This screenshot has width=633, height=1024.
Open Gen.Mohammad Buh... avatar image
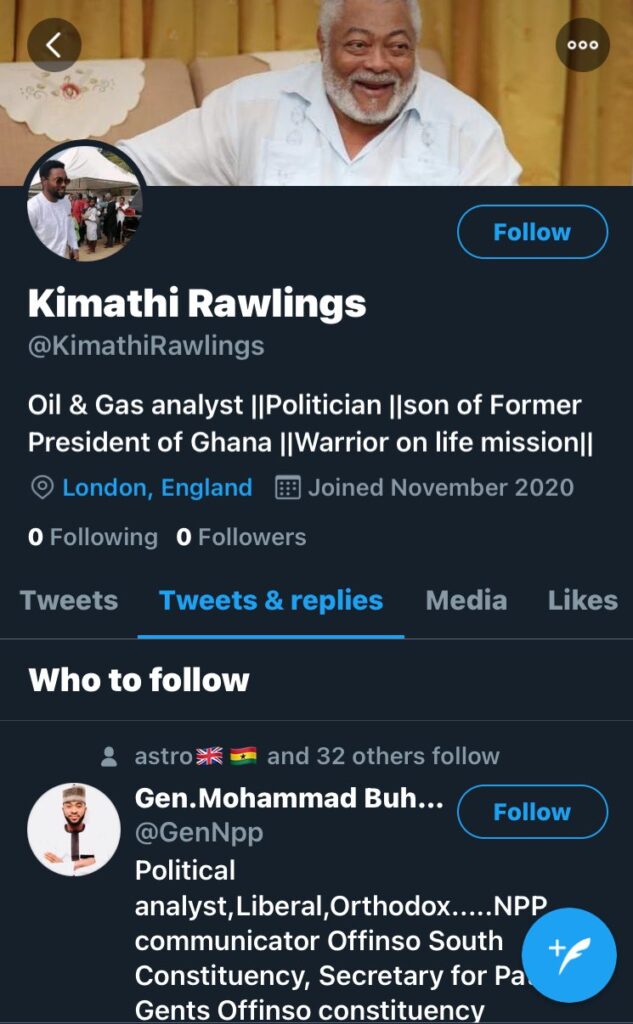point(74,829)
